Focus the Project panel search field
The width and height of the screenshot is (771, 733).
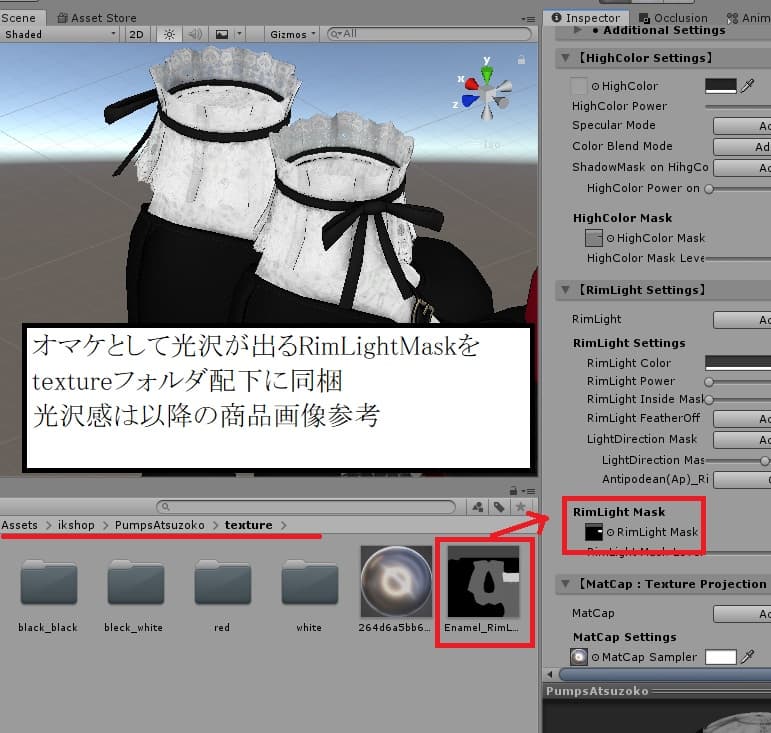coord(306,506)
